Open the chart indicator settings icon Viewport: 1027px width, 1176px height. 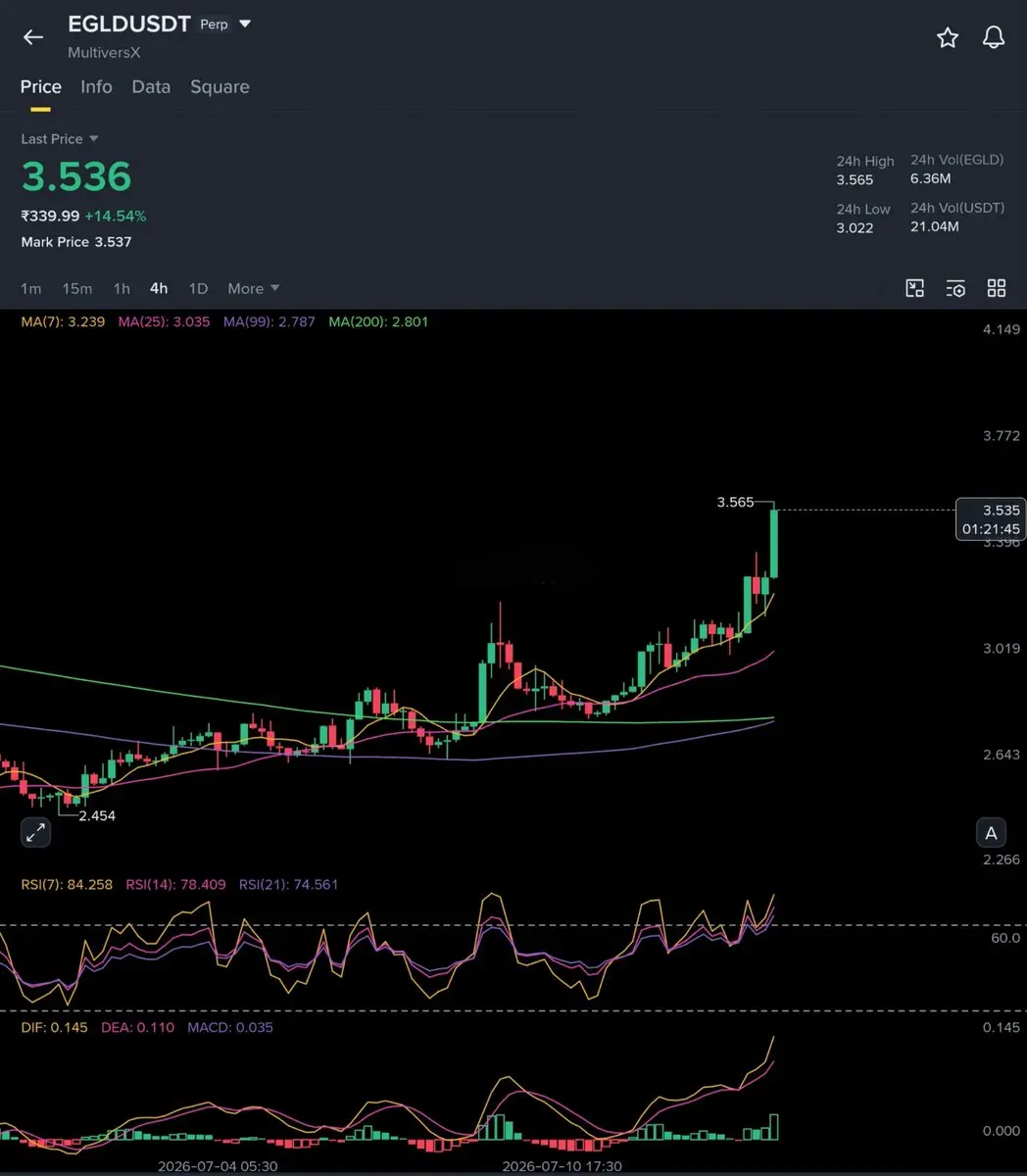pyautogui.click(x=955, y=287)
